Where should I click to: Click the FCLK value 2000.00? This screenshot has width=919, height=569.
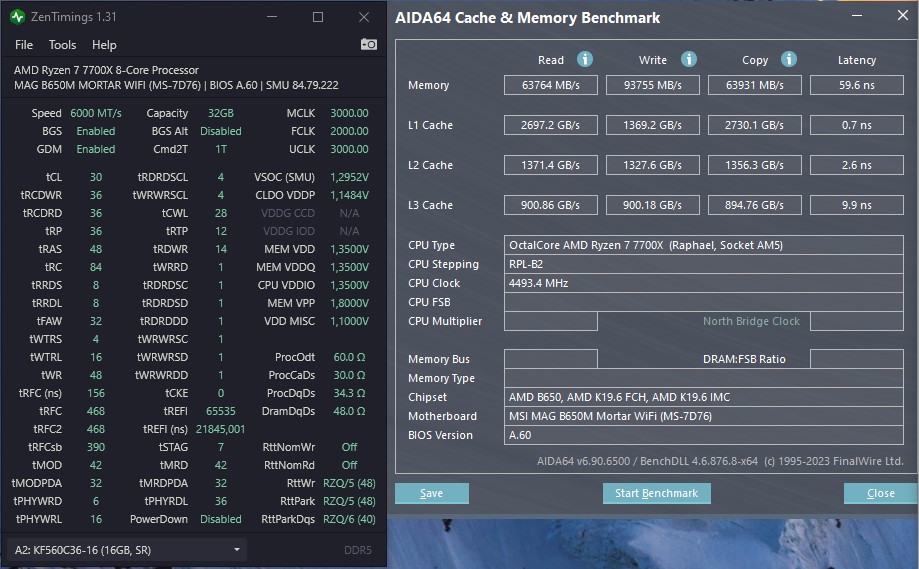click(349, 131)
